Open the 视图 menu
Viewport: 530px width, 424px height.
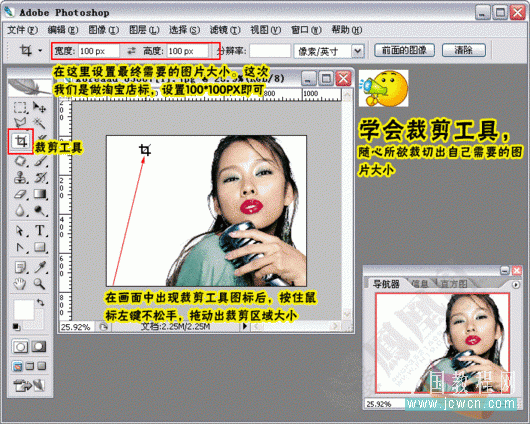[265, 30]
